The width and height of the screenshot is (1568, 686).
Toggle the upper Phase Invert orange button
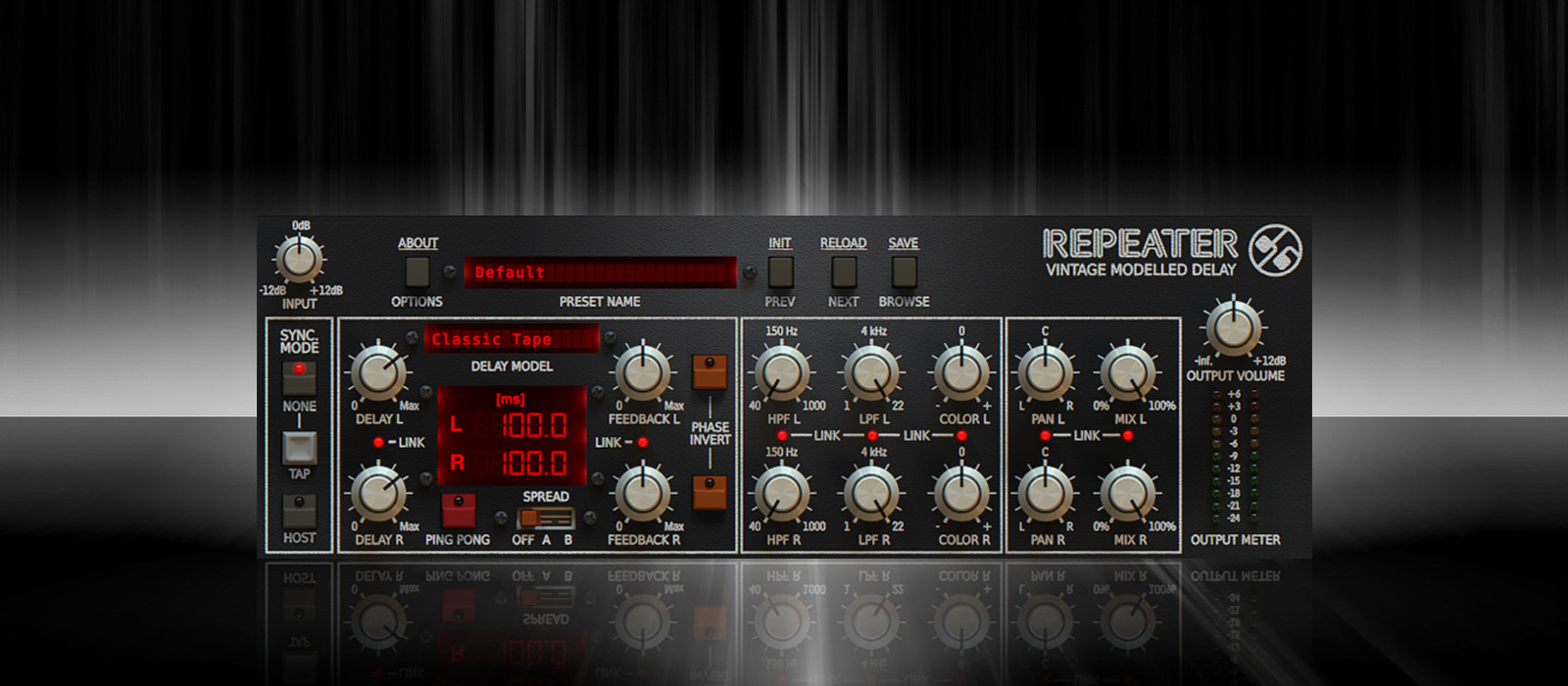coord(710,373)
